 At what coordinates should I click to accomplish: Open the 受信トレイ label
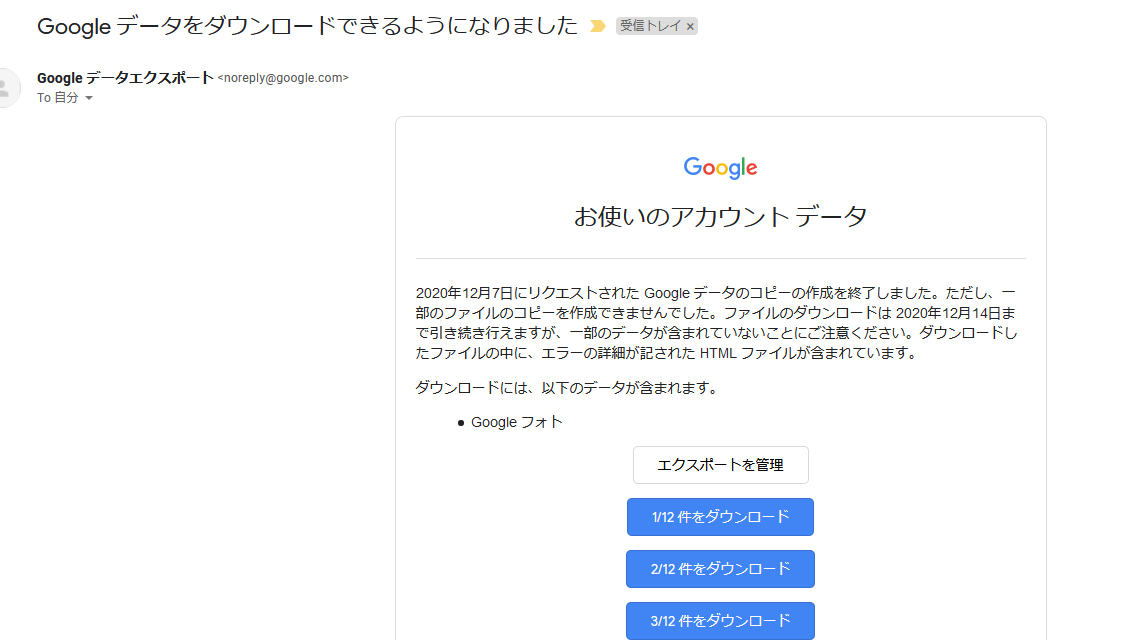coord(650,26)
